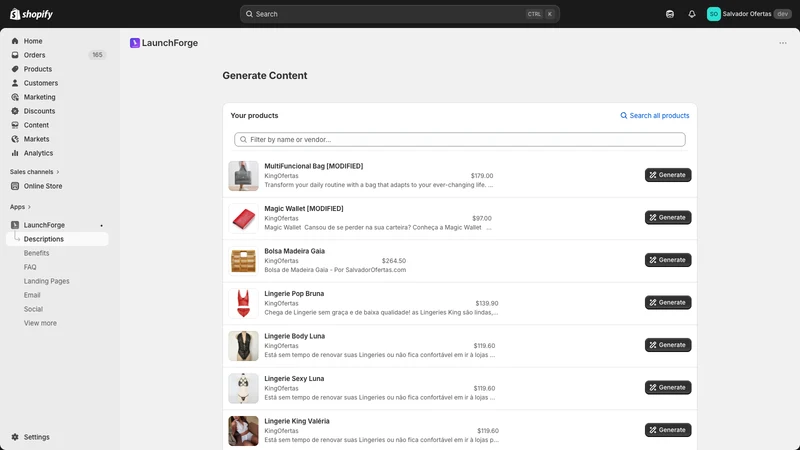
Task: Generate content for Lingerie King Valéria
Action: click(x=668, y=430)
